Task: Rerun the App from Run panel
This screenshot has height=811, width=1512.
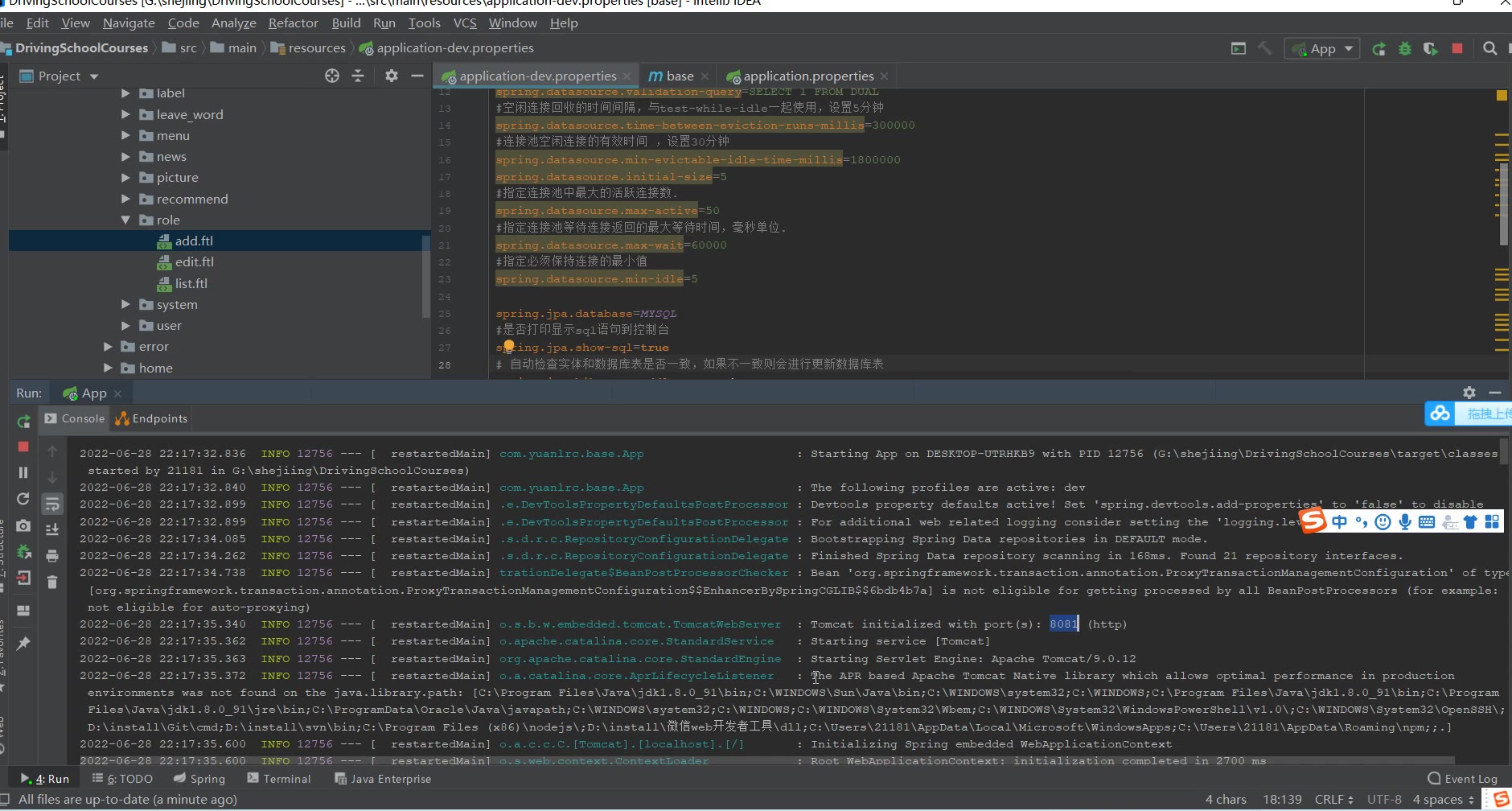Action: (x=23, y=421)
